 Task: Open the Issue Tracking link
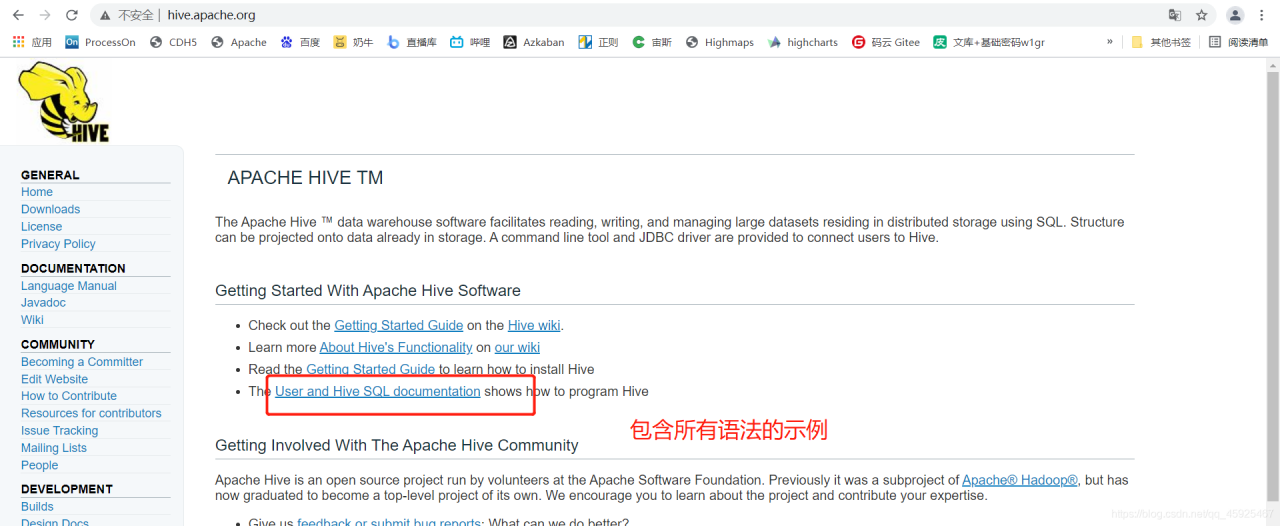pyautogui.click(x=59, y=431)
